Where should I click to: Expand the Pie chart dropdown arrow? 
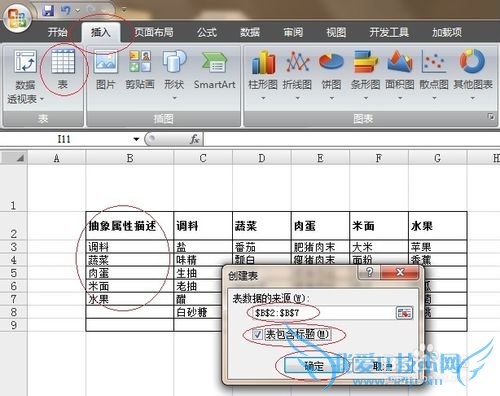coord(331,98)
